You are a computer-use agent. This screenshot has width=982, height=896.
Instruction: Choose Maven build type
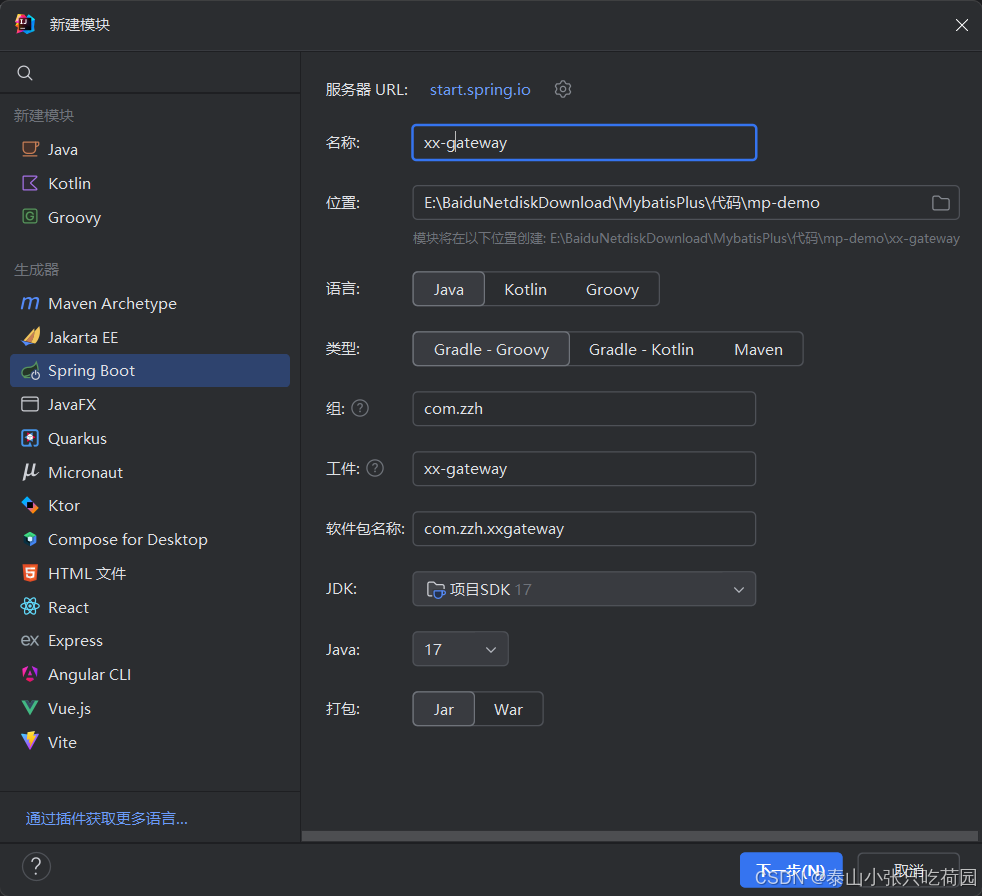pos(758,349)
